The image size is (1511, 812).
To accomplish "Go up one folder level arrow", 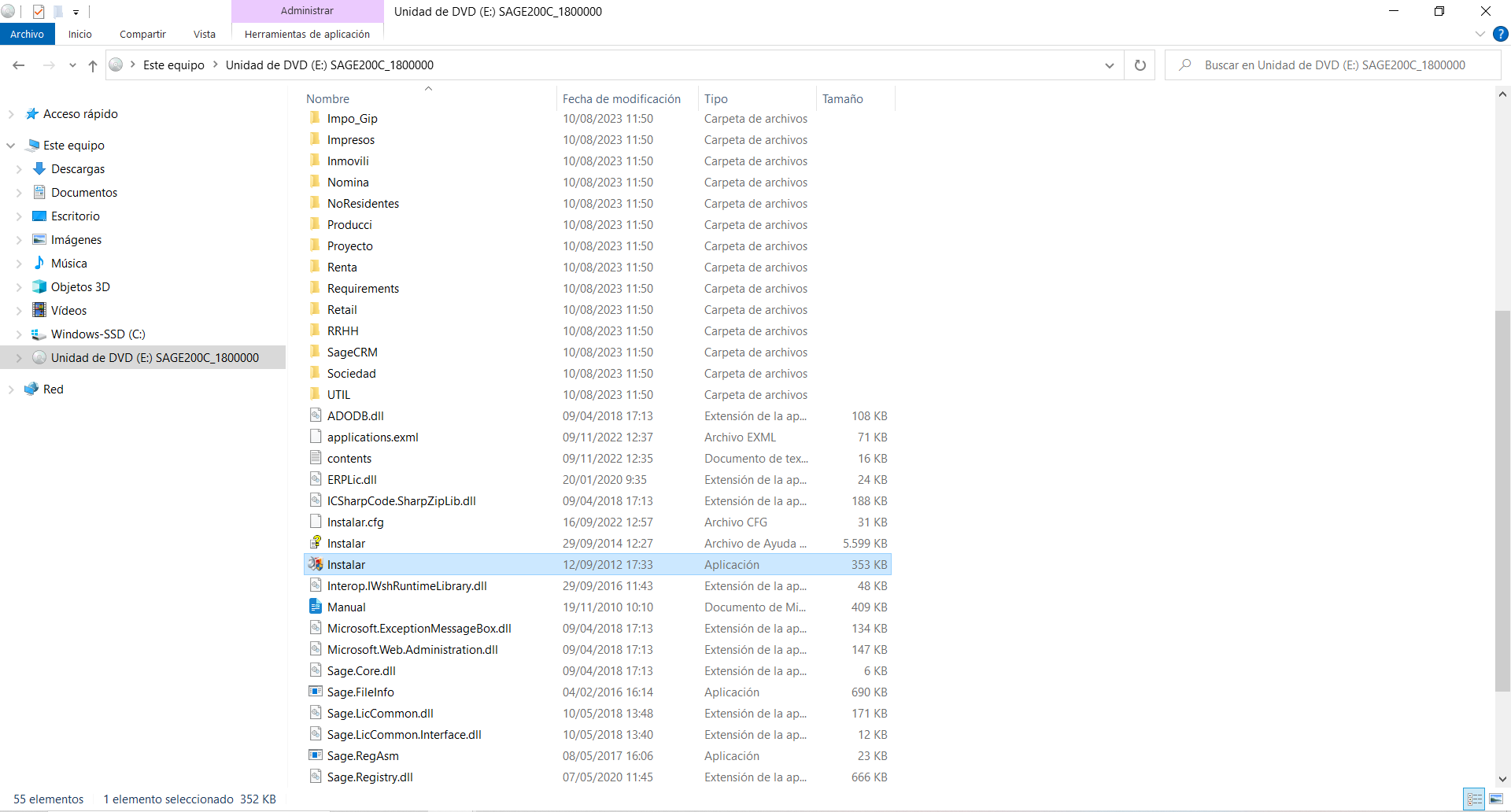I will pos(93,65).
